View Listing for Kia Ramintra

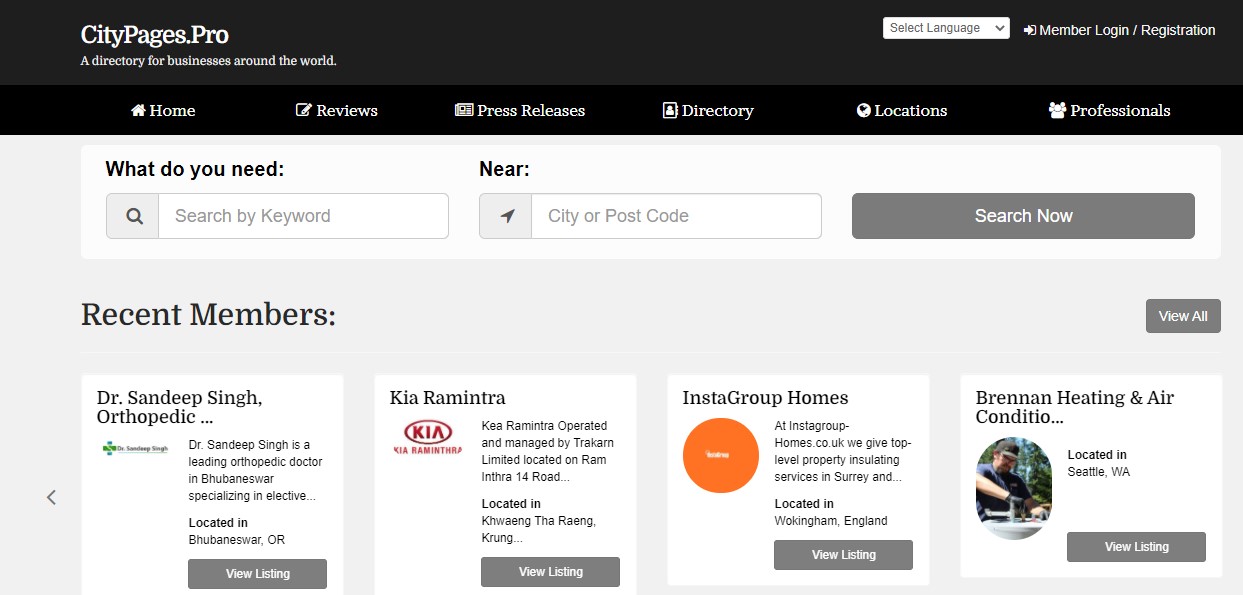coord(550,572)
